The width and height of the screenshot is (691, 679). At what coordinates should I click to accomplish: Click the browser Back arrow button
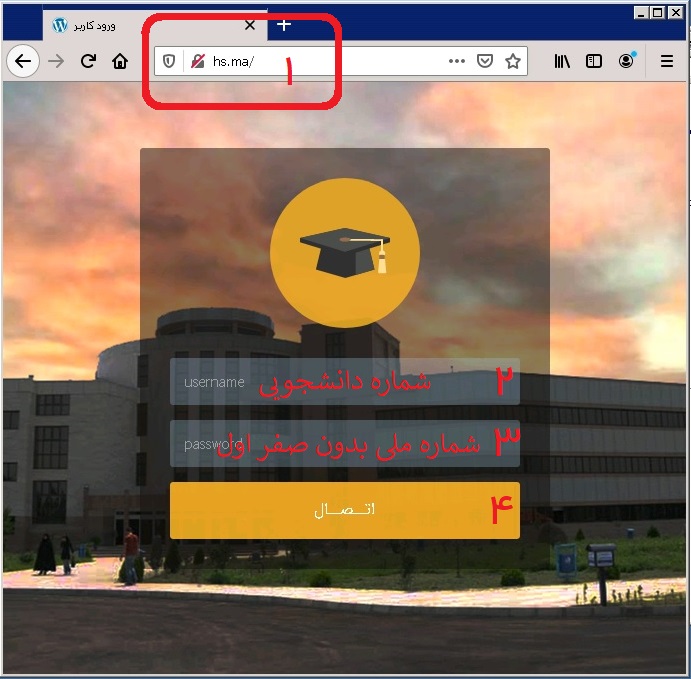point(22,61)
